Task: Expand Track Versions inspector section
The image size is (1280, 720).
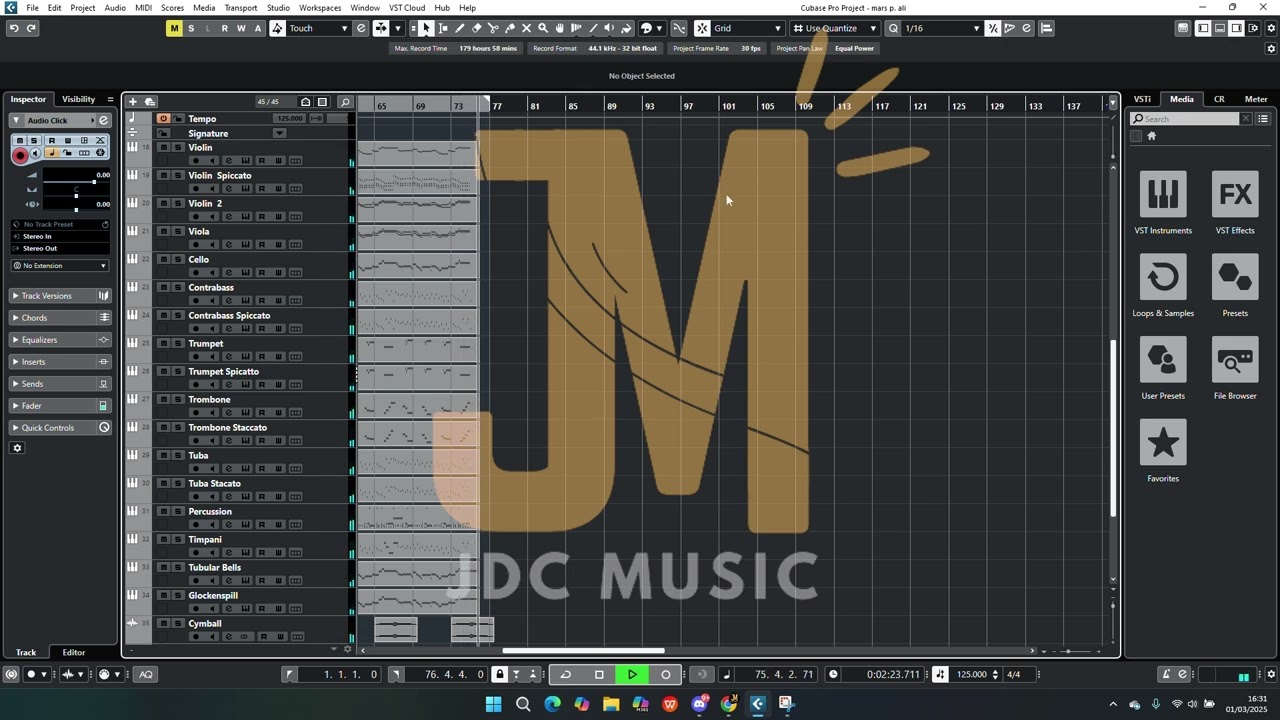Action: [x=60, y=296]
